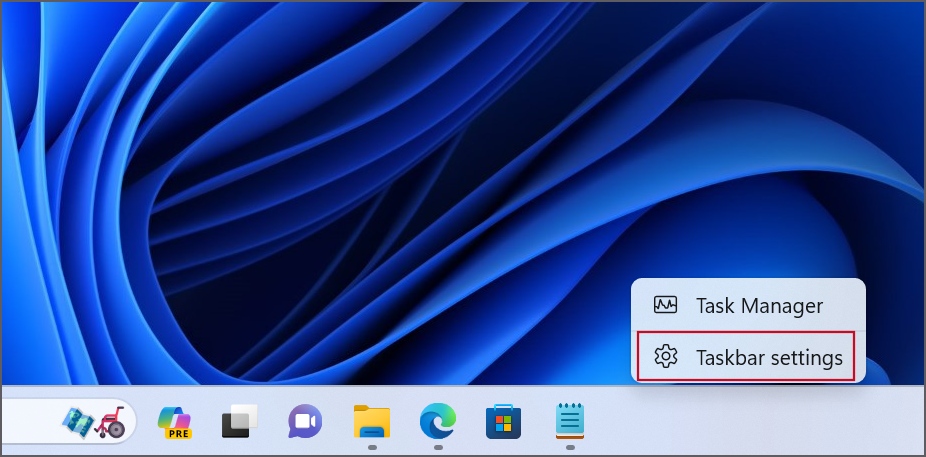Viewport: 926px width, 457px height.
Task: Open the Copilot Preview taskbar icon
Action: click(174, 422)
